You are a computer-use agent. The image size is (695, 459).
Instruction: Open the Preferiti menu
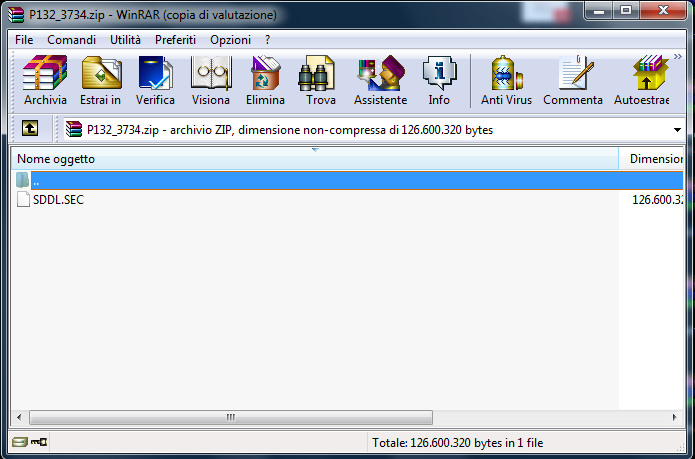pyautogui.click(x=175, y=40)
